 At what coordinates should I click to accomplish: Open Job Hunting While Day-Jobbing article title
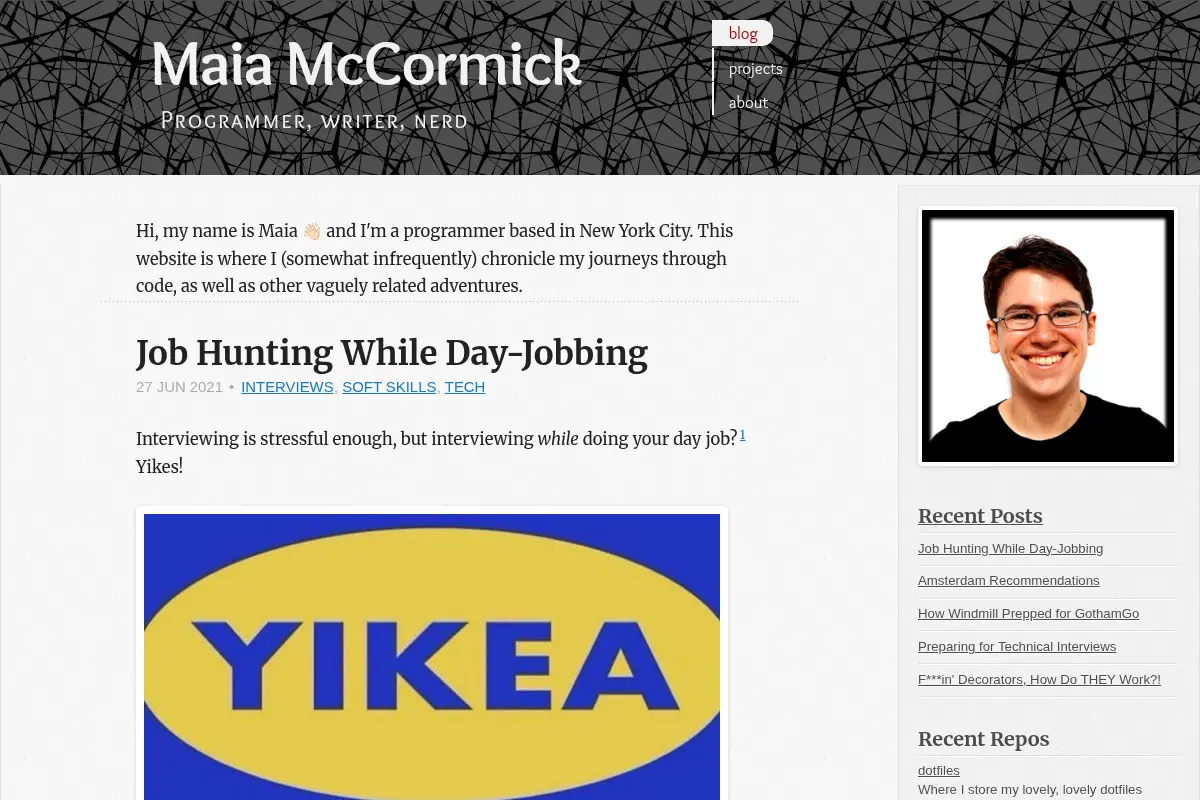392,353
